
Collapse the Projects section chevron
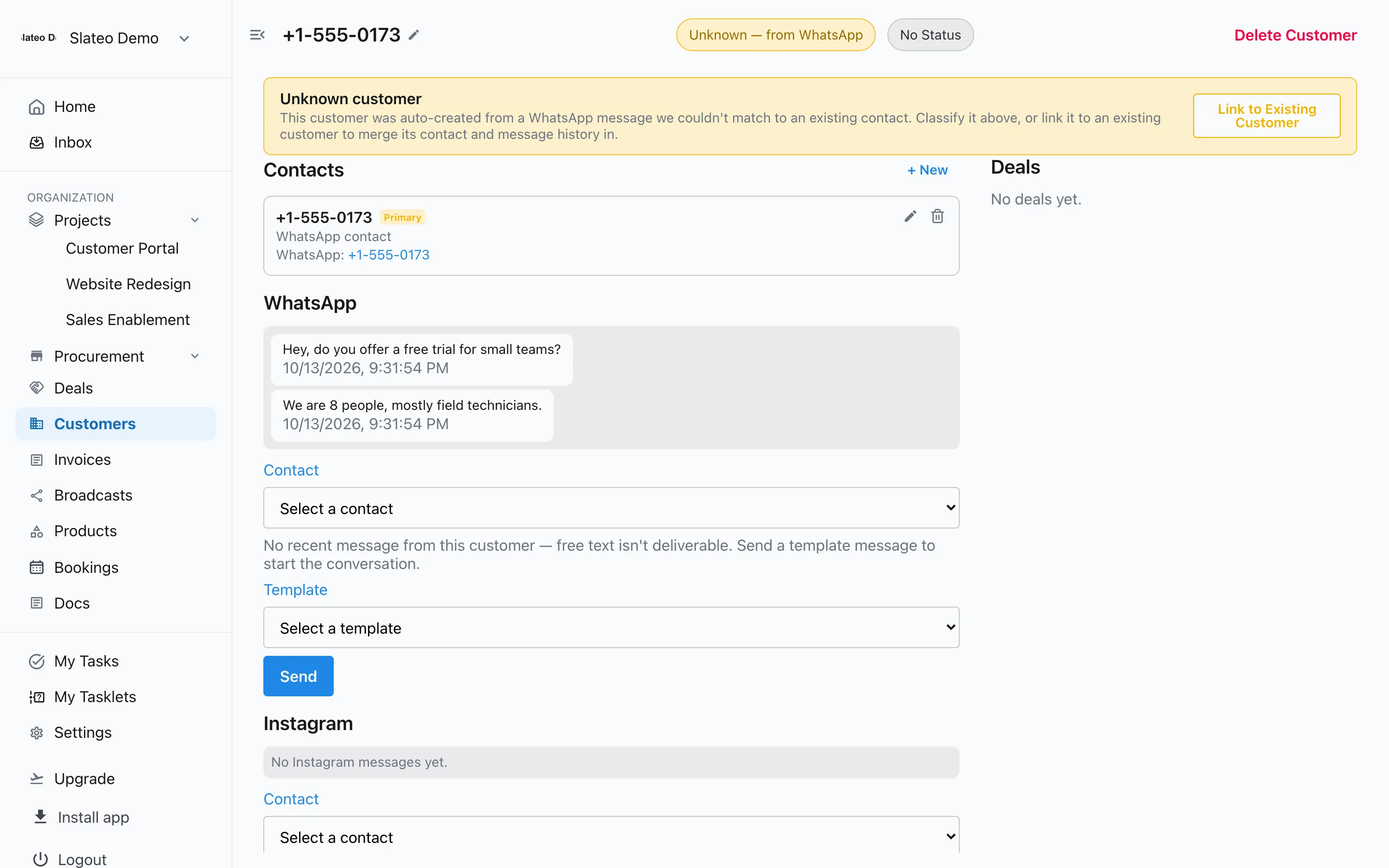tap(194, 220)
